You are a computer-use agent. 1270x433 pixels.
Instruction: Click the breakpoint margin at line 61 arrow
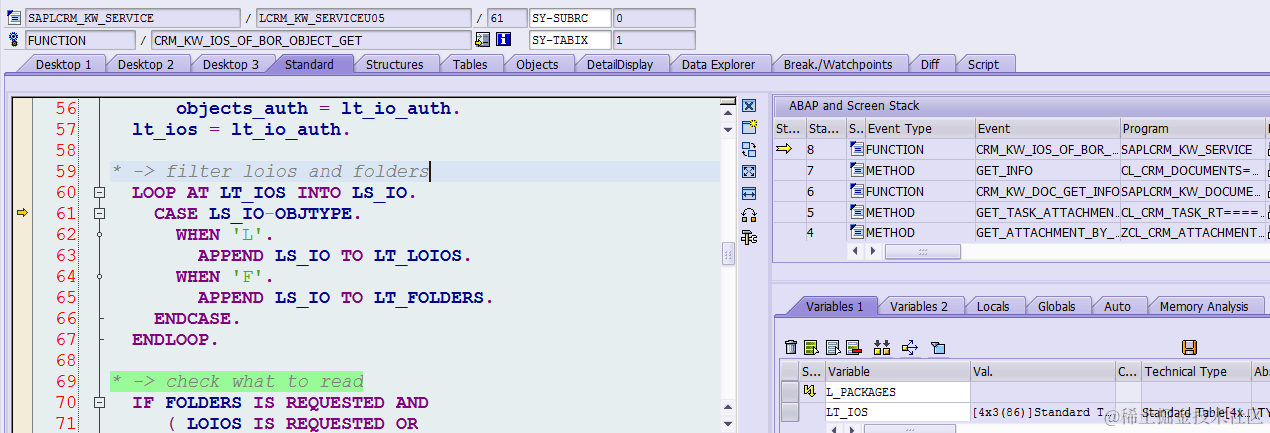click(x=22, y=213)
